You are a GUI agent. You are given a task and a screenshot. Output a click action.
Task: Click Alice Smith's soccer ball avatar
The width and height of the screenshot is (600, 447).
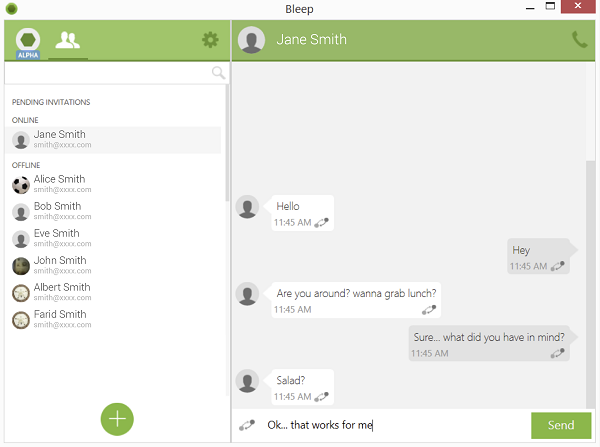point(21,185)
